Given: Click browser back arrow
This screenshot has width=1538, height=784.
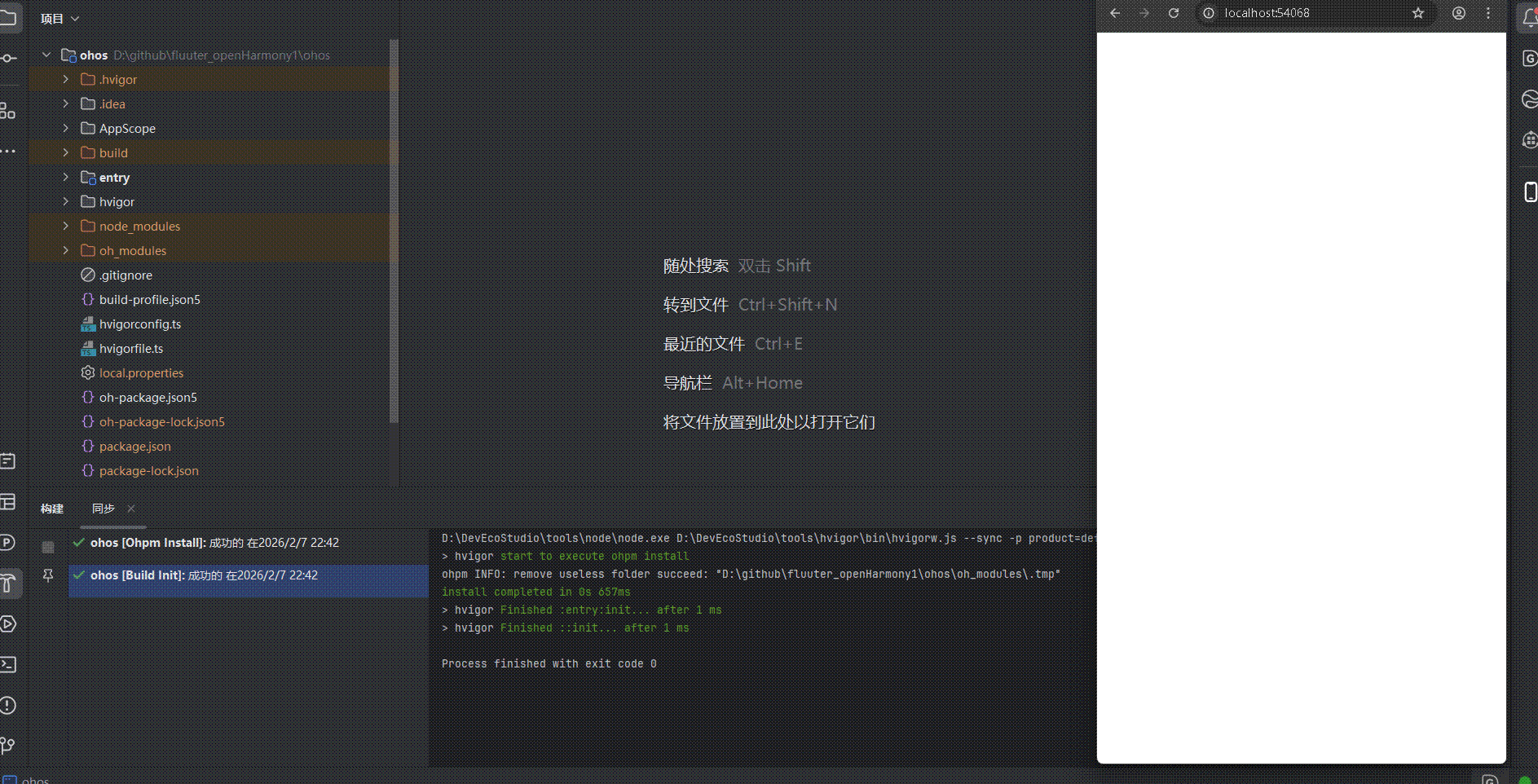Looking at the screenshot, I should coord(1115,13).
